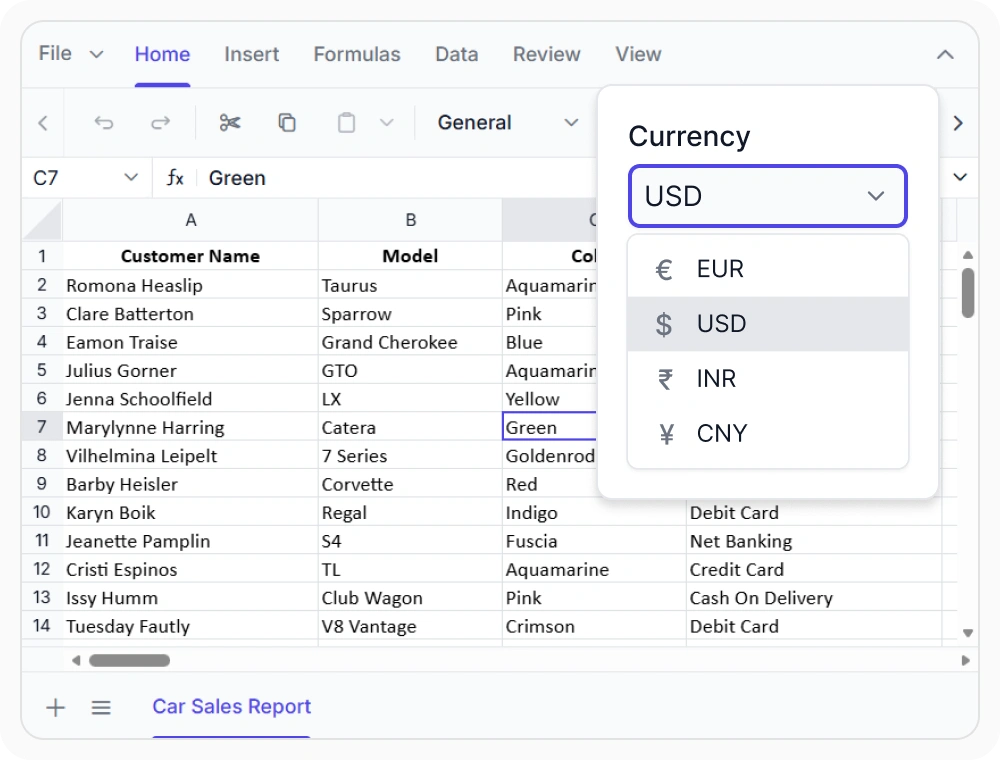Open the USD currency combo box

[768, 196]
